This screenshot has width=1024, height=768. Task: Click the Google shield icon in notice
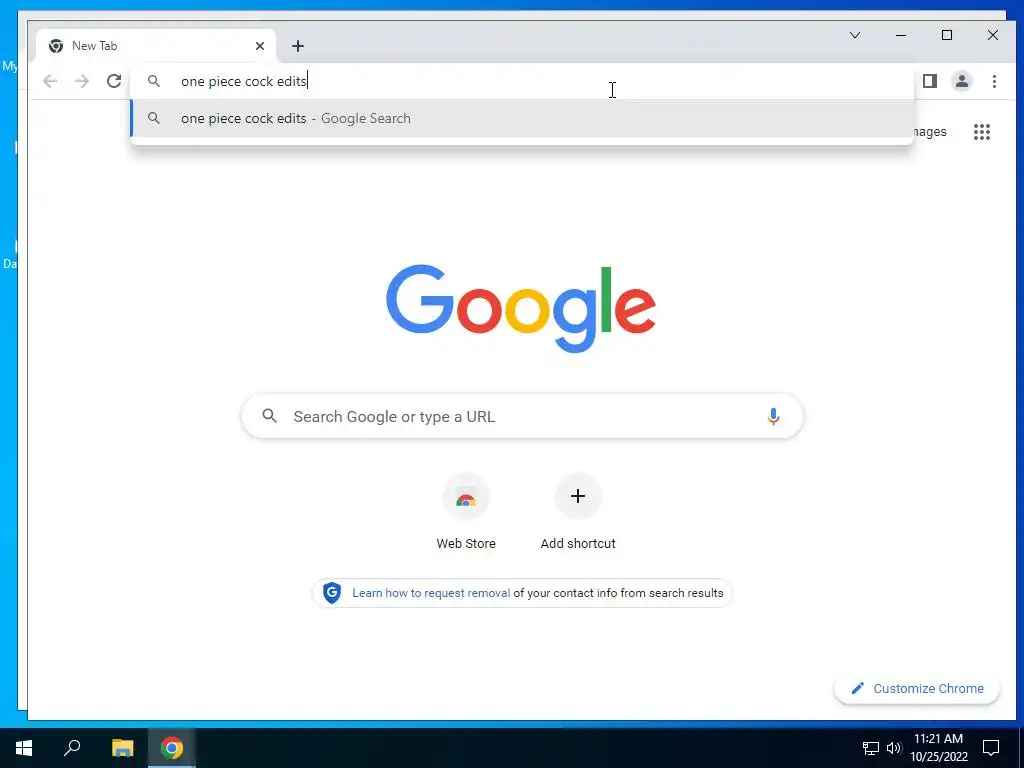pos(332,593)
